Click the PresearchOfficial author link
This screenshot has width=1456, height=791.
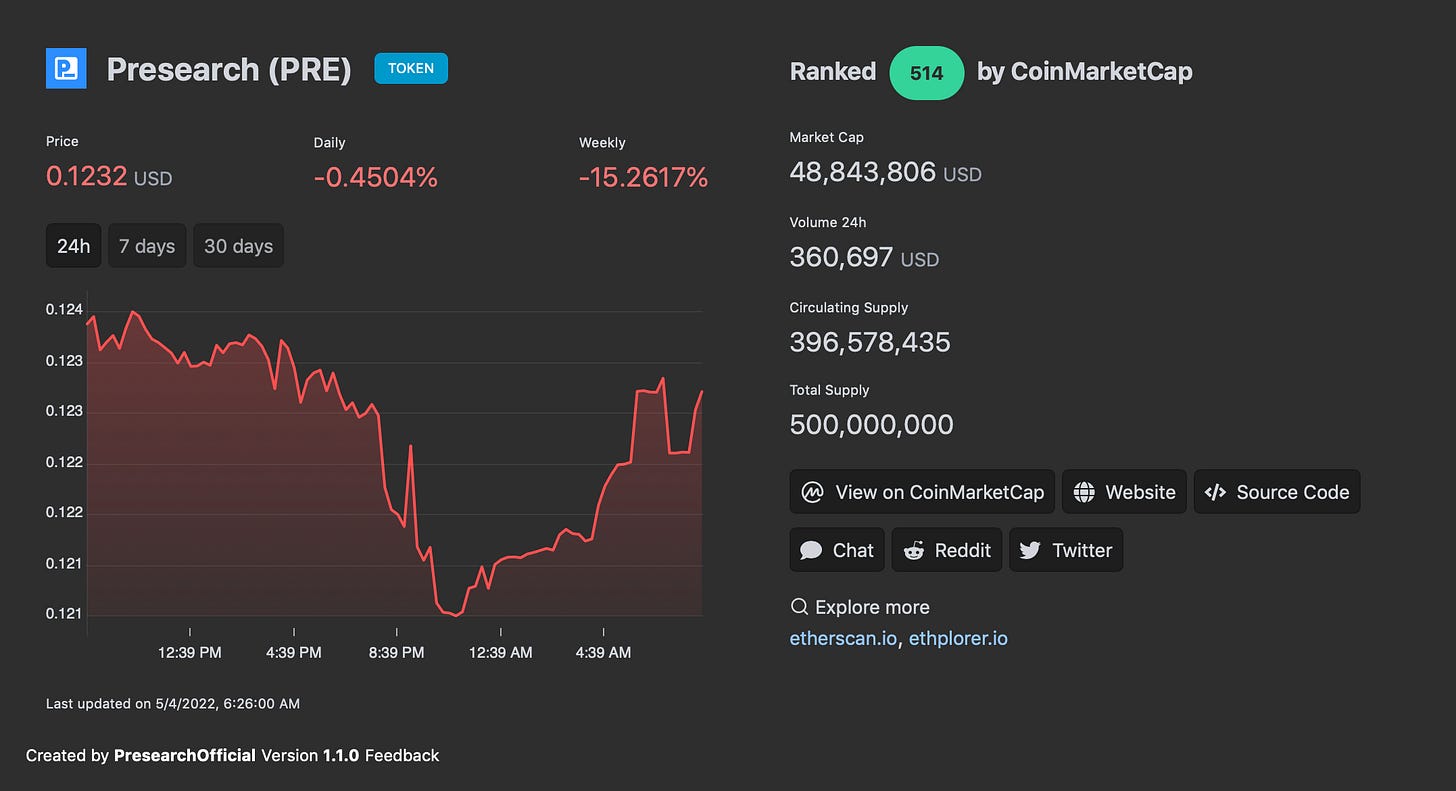coord(185,755)
